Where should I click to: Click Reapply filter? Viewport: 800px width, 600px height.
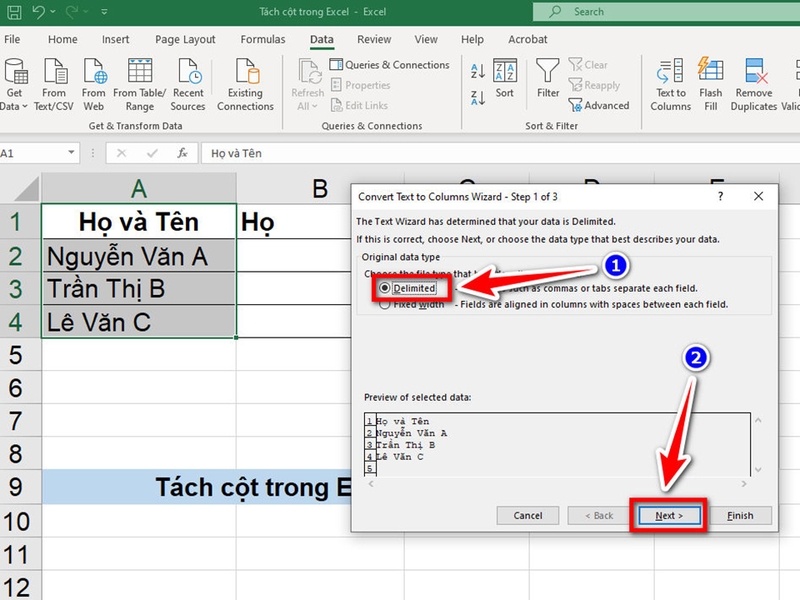pyautogui.click(x=594, y=85)
